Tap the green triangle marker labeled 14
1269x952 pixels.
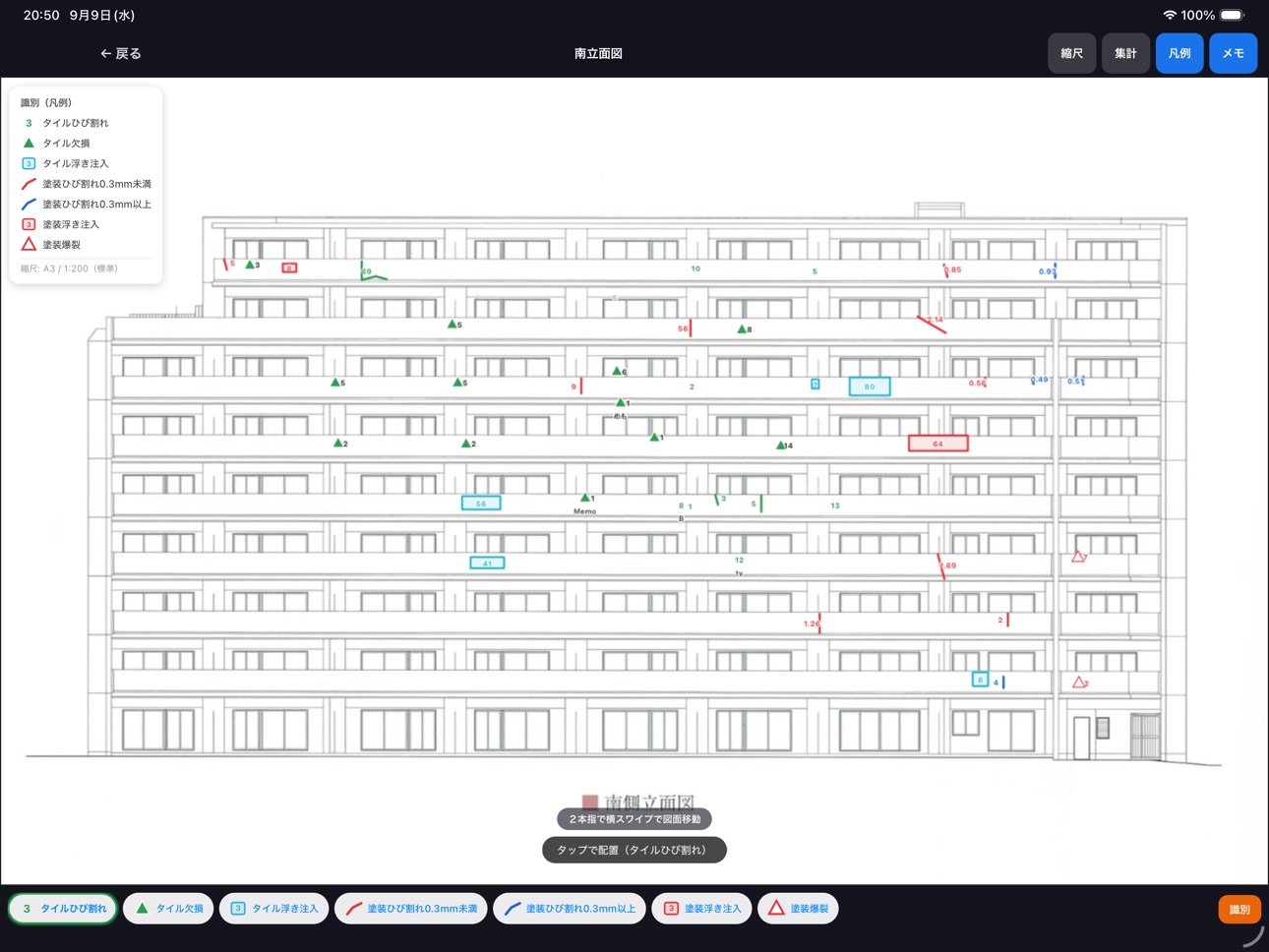(x=784, y=446)
